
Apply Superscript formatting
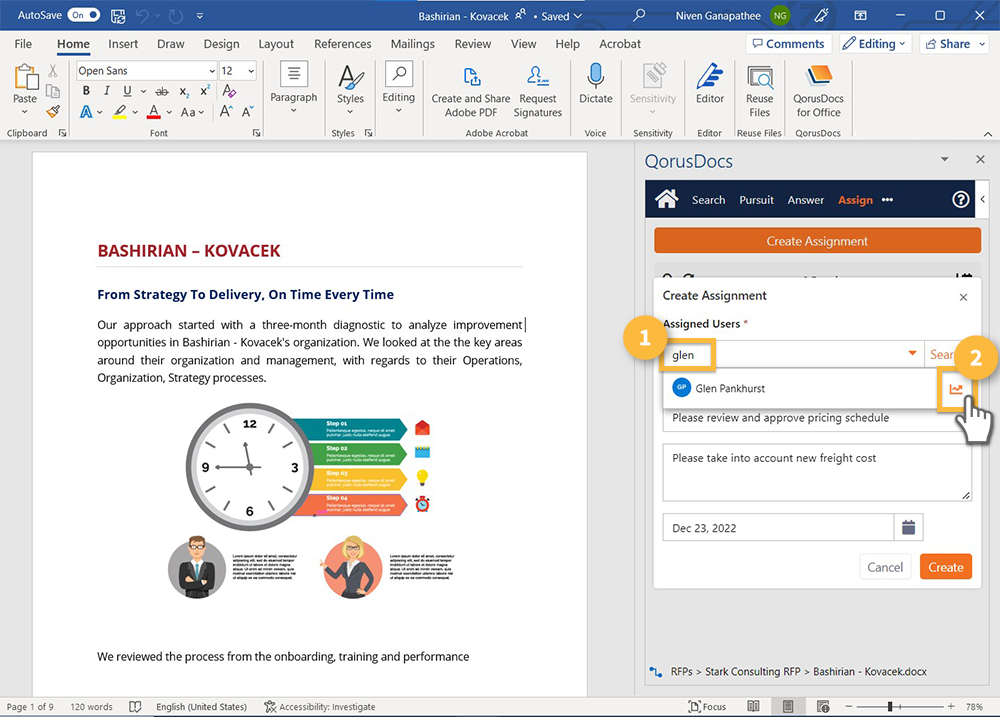pos(205,91)
